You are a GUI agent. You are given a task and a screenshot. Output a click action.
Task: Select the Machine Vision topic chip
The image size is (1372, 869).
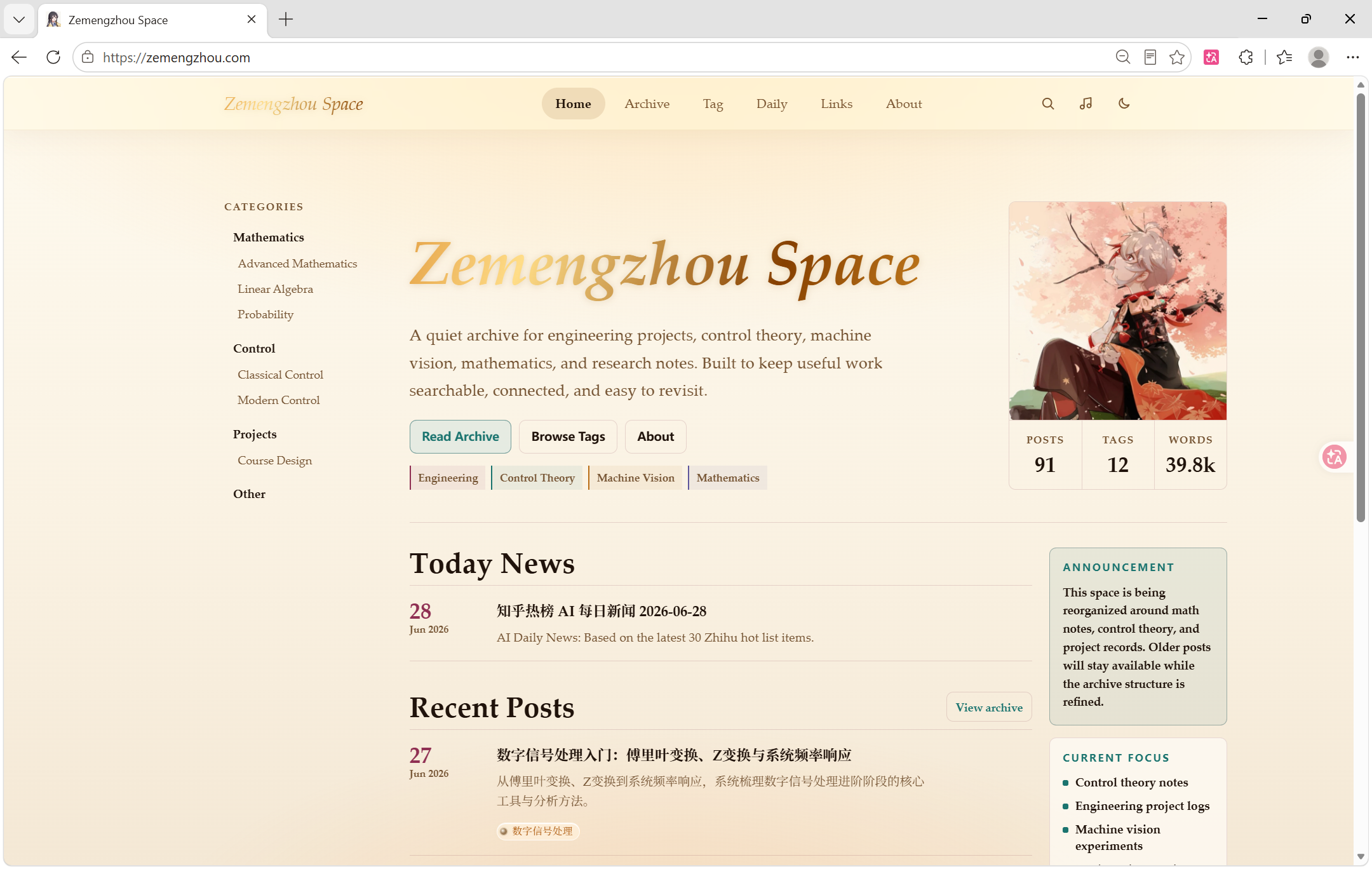(x=635, y=478)
